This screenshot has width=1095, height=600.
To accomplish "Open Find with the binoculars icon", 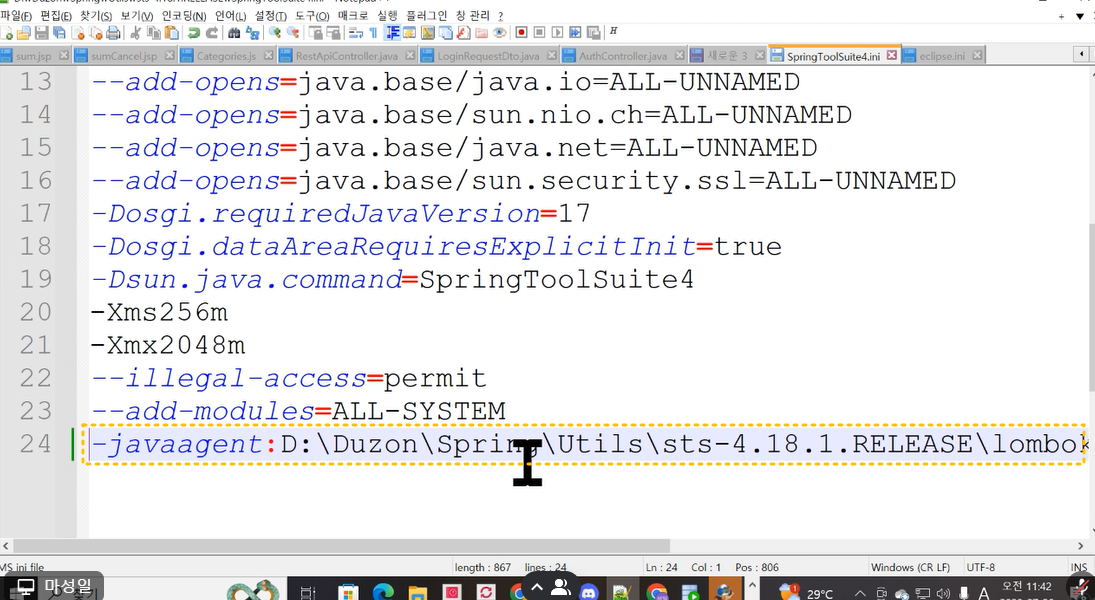I will click(x=234, y=33).
